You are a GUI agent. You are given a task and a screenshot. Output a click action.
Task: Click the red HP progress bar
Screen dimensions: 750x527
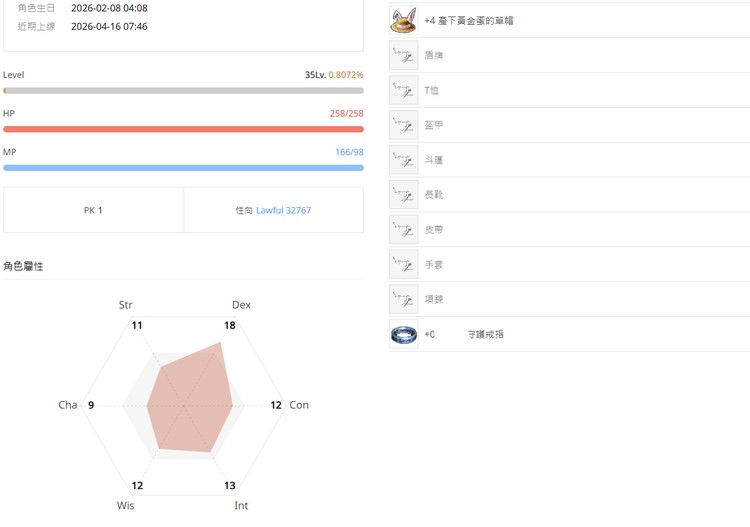(x=183, y=129)
